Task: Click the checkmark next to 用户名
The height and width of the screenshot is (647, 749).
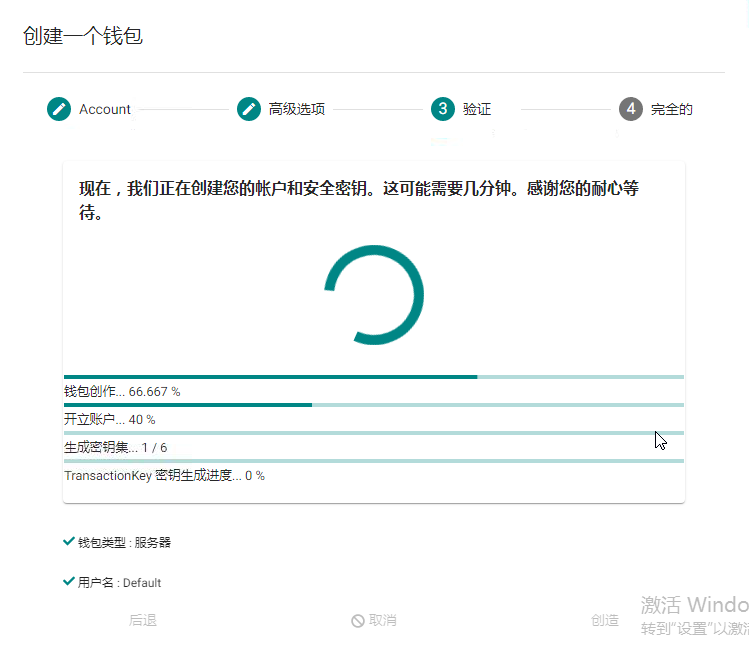Action: tap(69, 581)
